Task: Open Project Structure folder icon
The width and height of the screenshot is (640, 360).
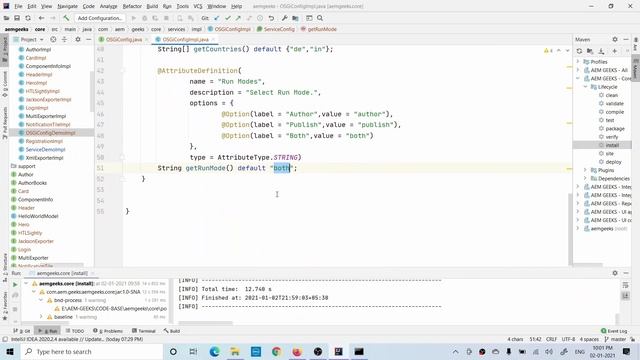Action: 295,18
